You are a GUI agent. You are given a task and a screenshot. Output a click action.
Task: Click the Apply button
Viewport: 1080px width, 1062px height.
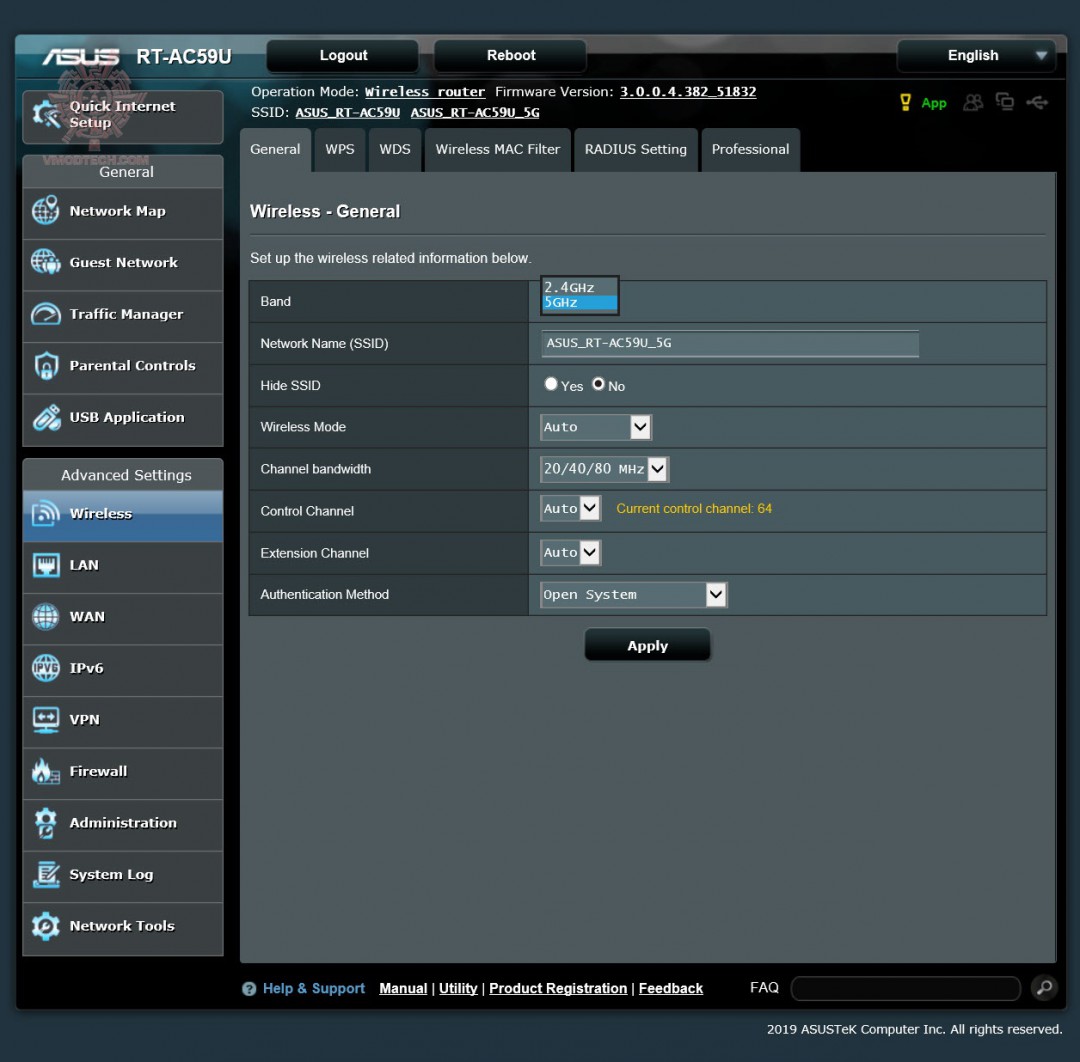647,644
